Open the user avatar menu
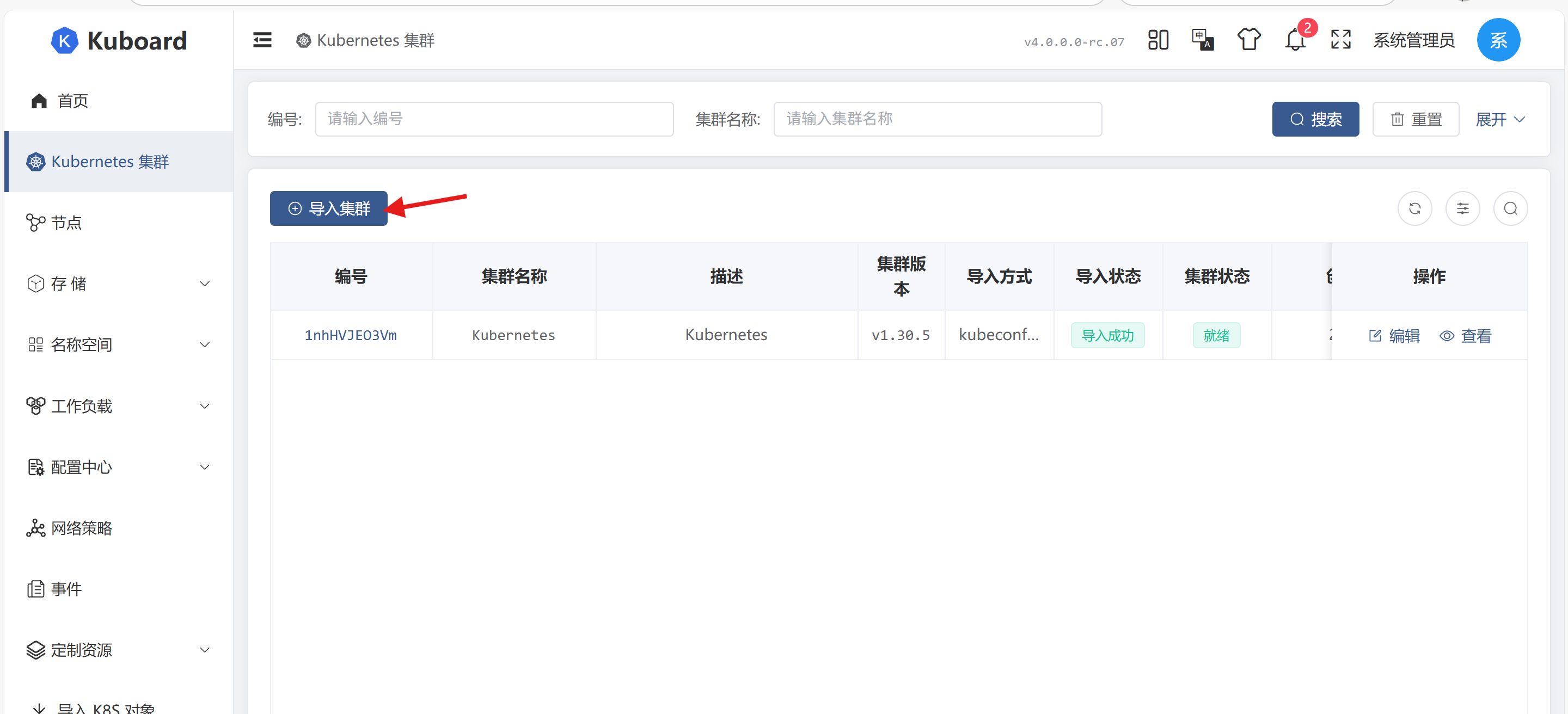The height and width of the screenshot is (714, 1568). [1498, 40]
